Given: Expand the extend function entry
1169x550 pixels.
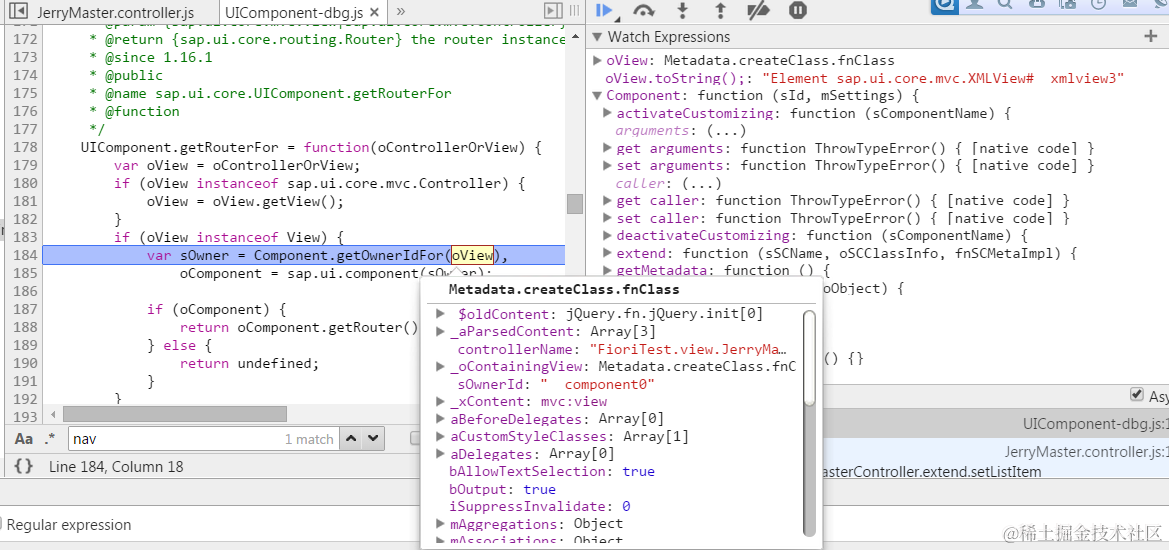Looking at the screenshot, I should [x=607, y=253].
